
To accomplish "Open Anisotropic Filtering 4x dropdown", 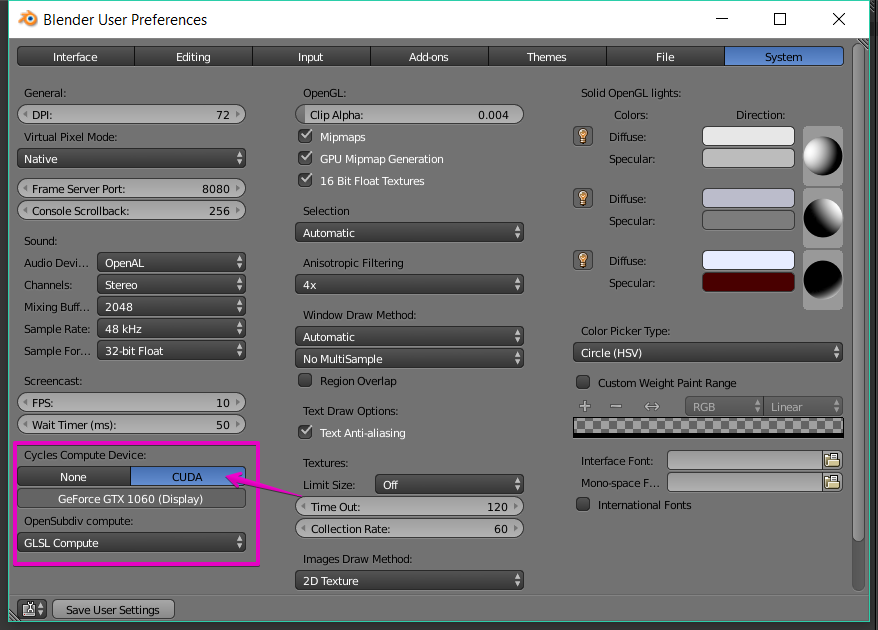I will point(409,284).
